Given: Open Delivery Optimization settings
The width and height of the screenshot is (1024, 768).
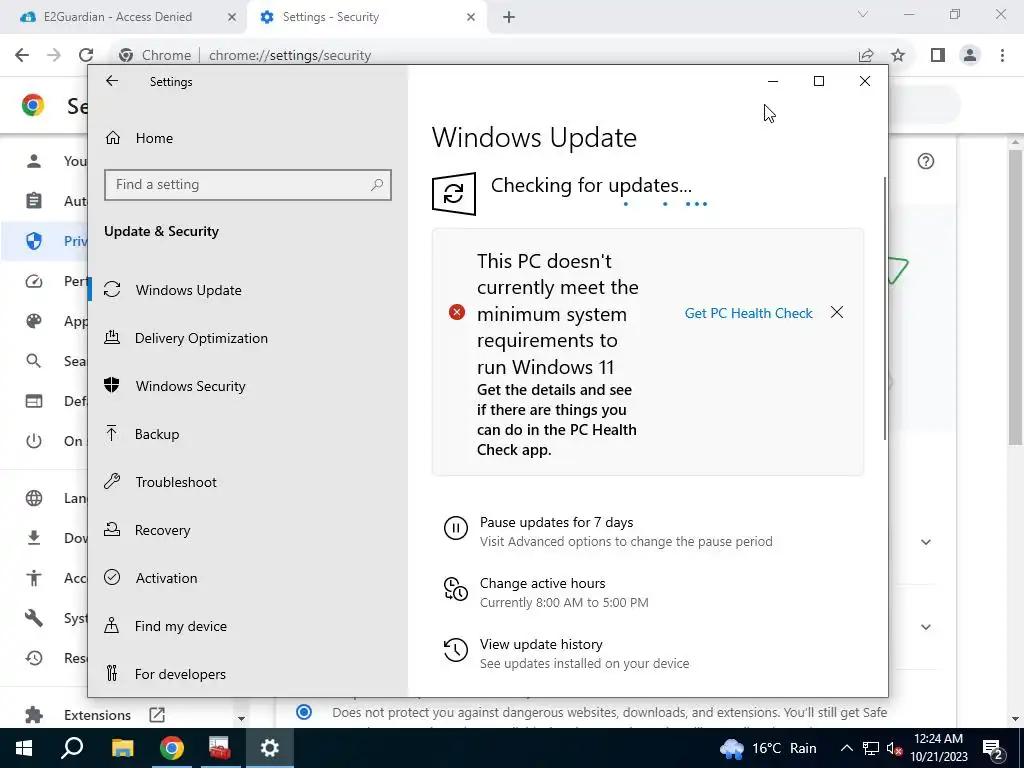Looking at the screenshot, I should [201, 338].
